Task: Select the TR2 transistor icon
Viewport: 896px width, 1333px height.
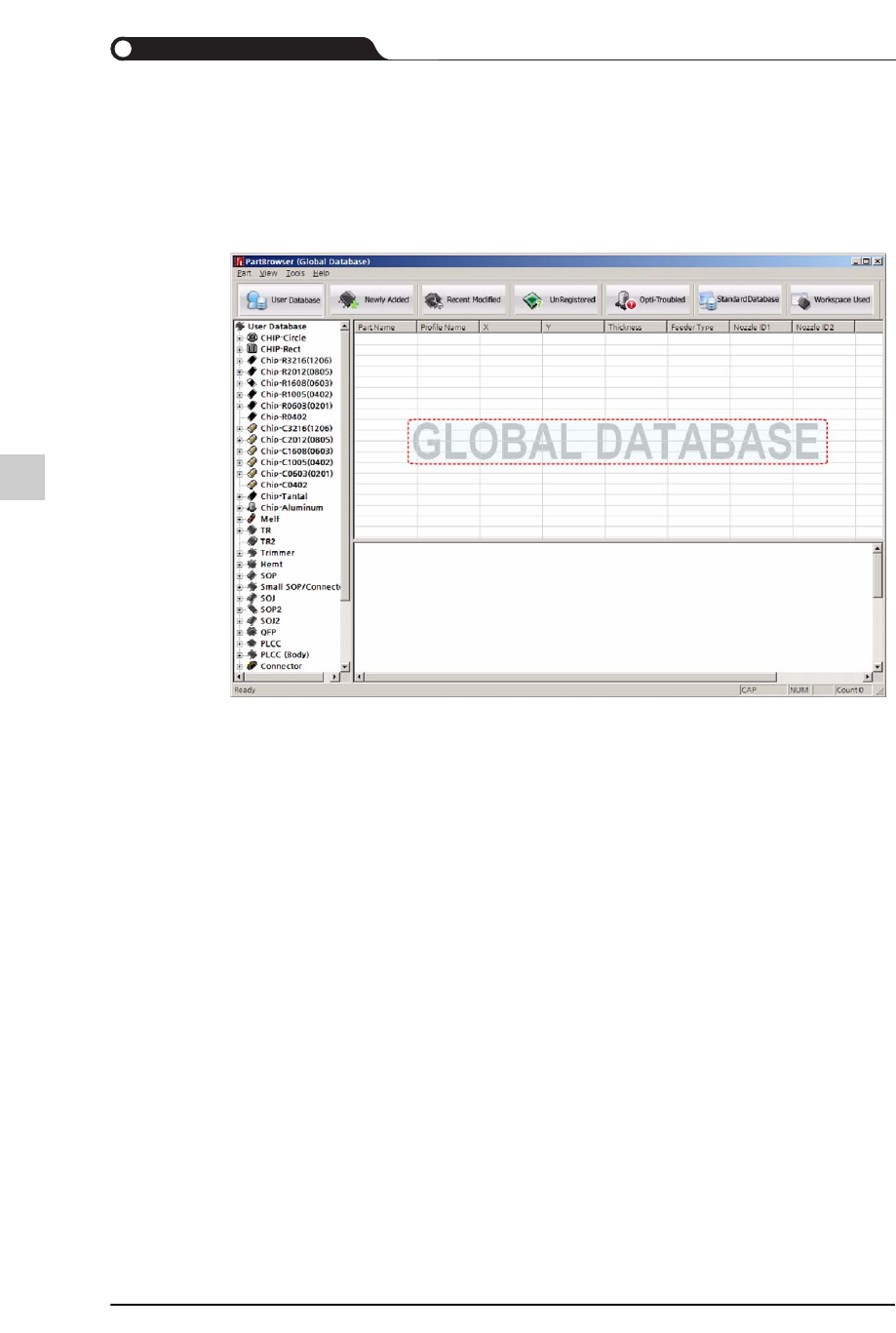Action: pyautogui.click(x=253, y=541)
